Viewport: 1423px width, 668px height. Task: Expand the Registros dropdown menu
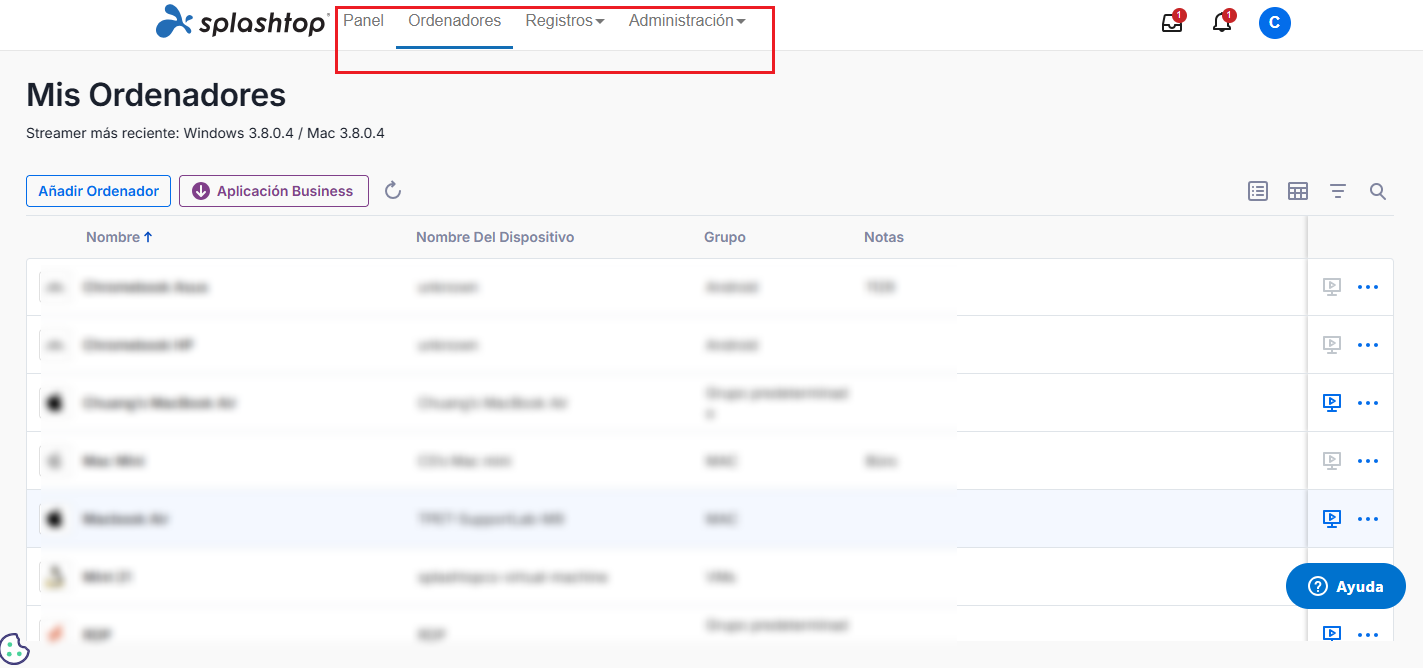[x=565, y=21]
